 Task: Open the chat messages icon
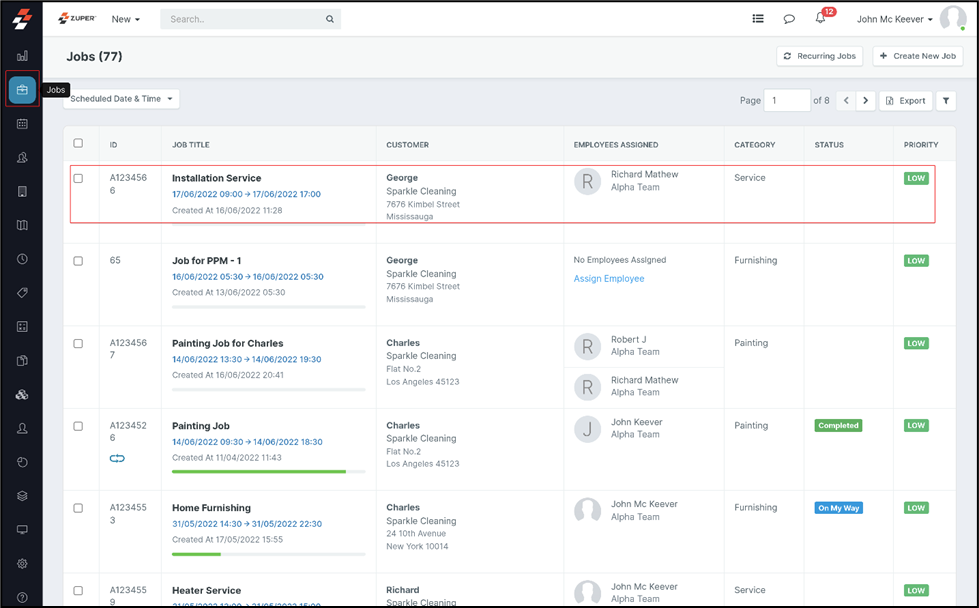pos(789,19)
